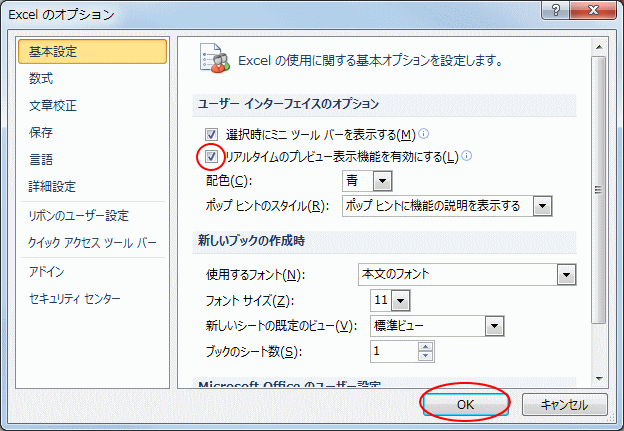Screen dimensions: 624x431
Task: Decrease ブックのシート数 with down arrow
Action: [426, 356]
